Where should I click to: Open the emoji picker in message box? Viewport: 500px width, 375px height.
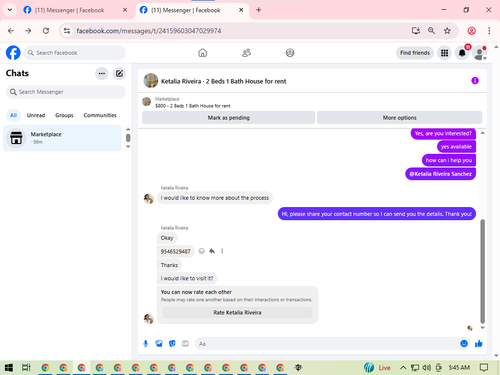coord(464,343)
